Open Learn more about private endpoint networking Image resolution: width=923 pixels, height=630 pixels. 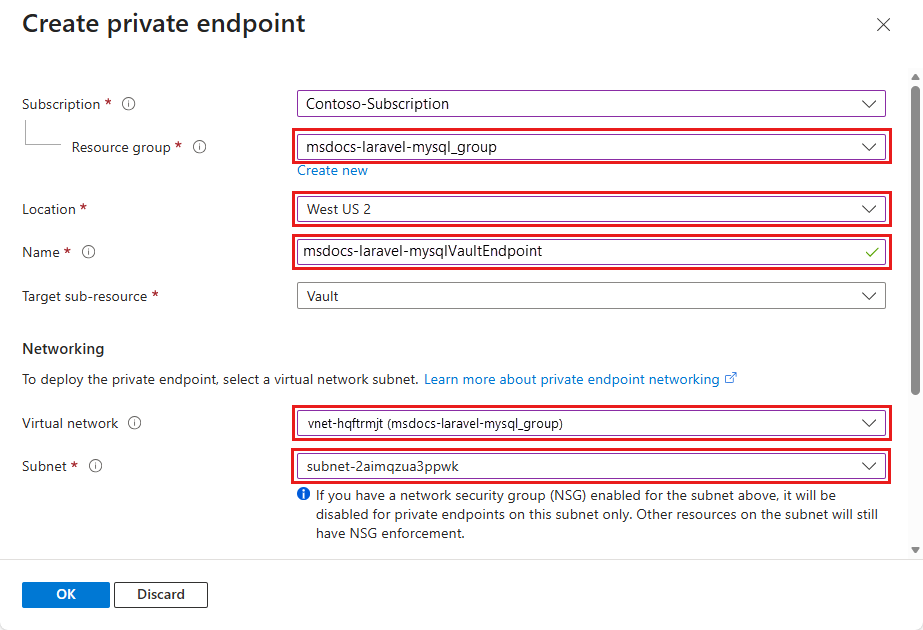click(x=572, y=380)
